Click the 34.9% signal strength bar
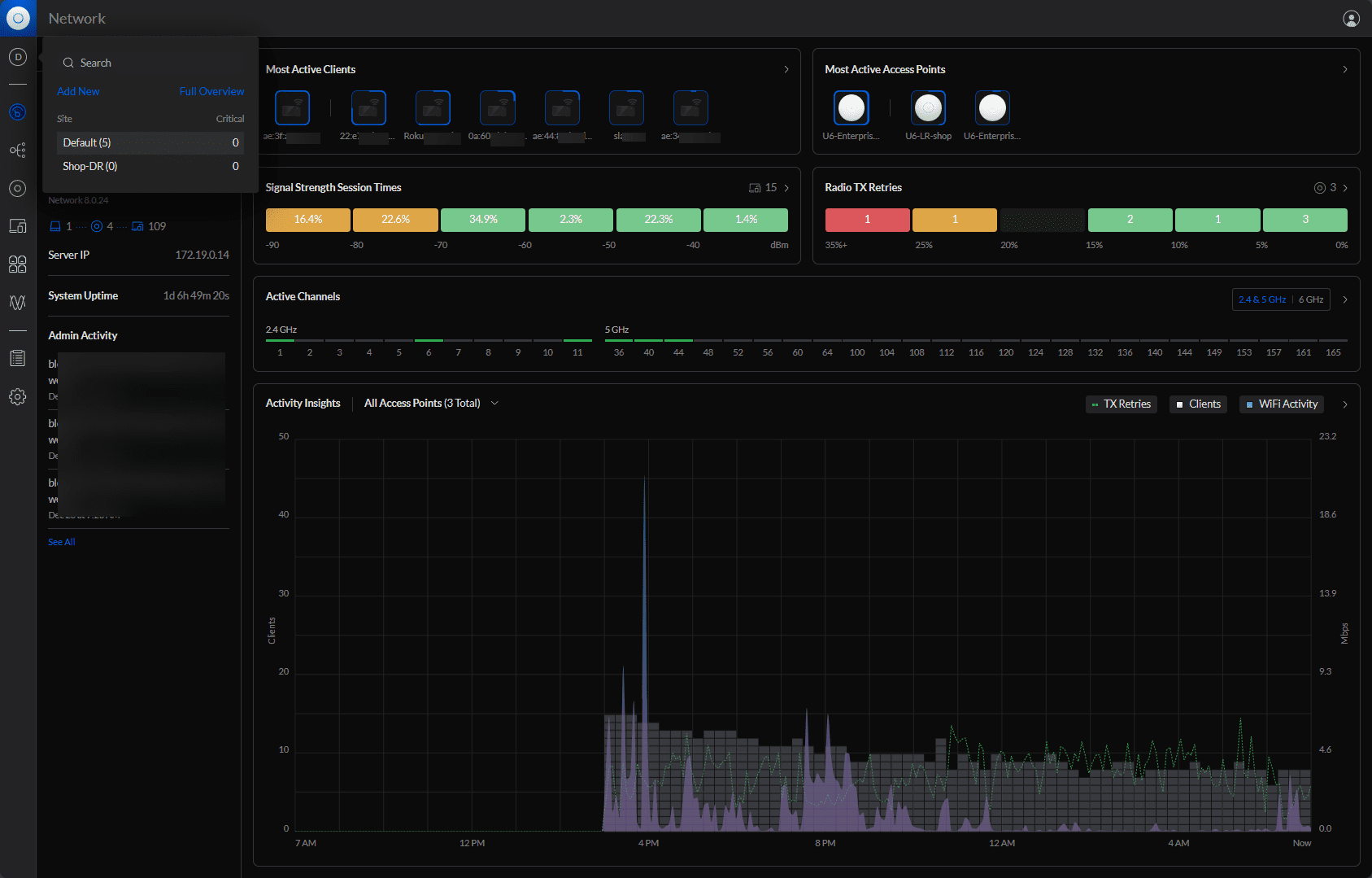This screenshot has width=1372, height=878. [x=483, y=220]
